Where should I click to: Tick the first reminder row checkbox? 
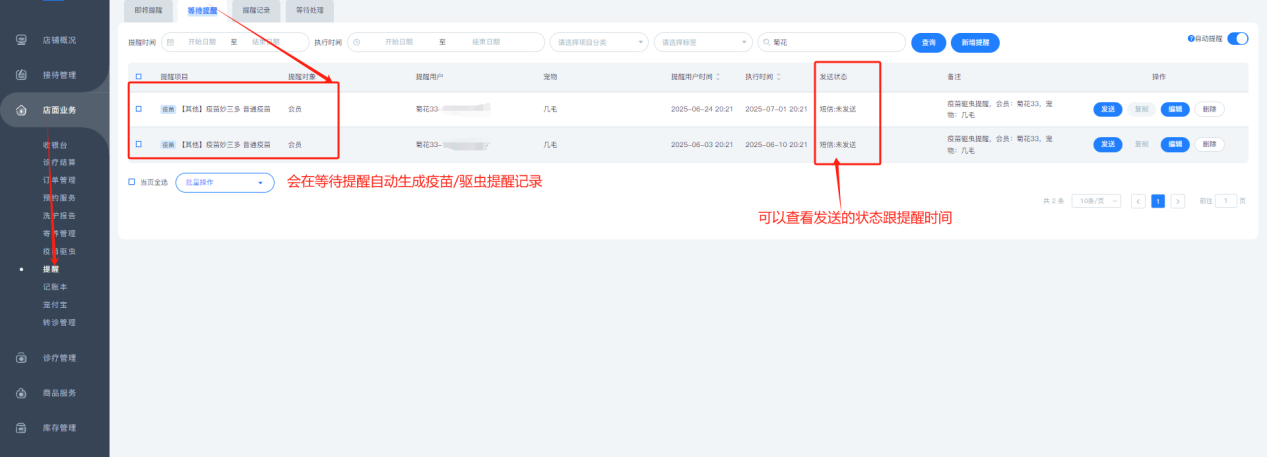[138, 109]
